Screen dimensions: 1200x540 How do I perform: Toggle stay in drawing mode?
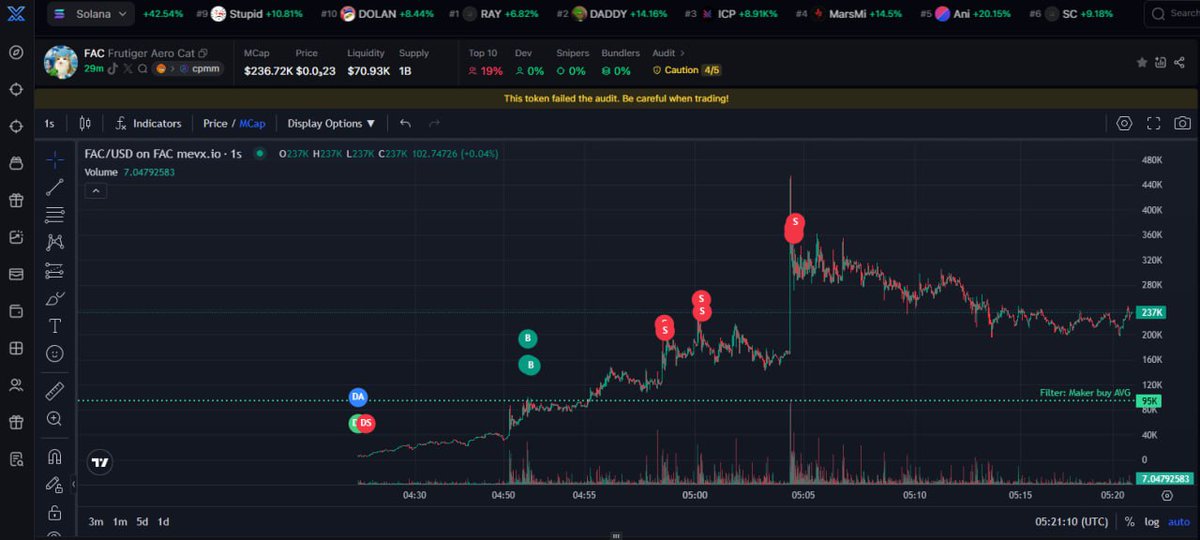55,485
